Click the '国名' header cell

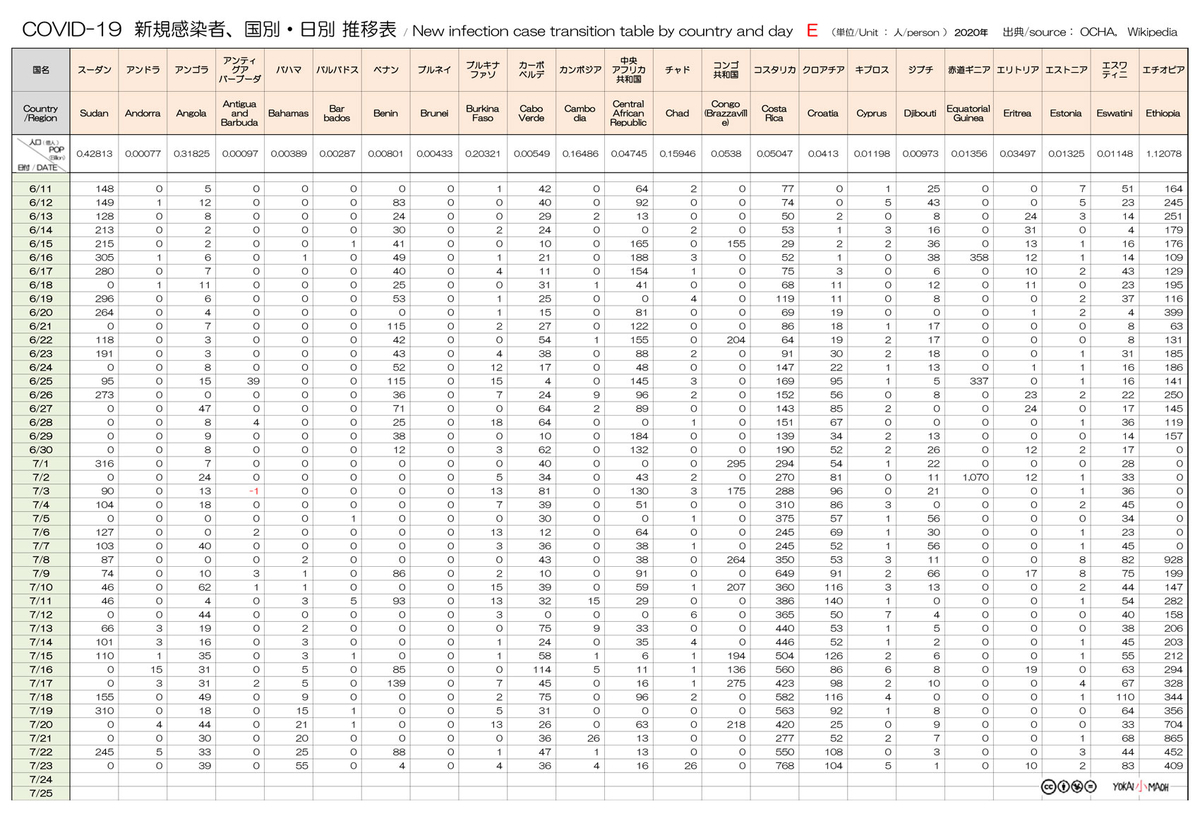tap(41, 71)
